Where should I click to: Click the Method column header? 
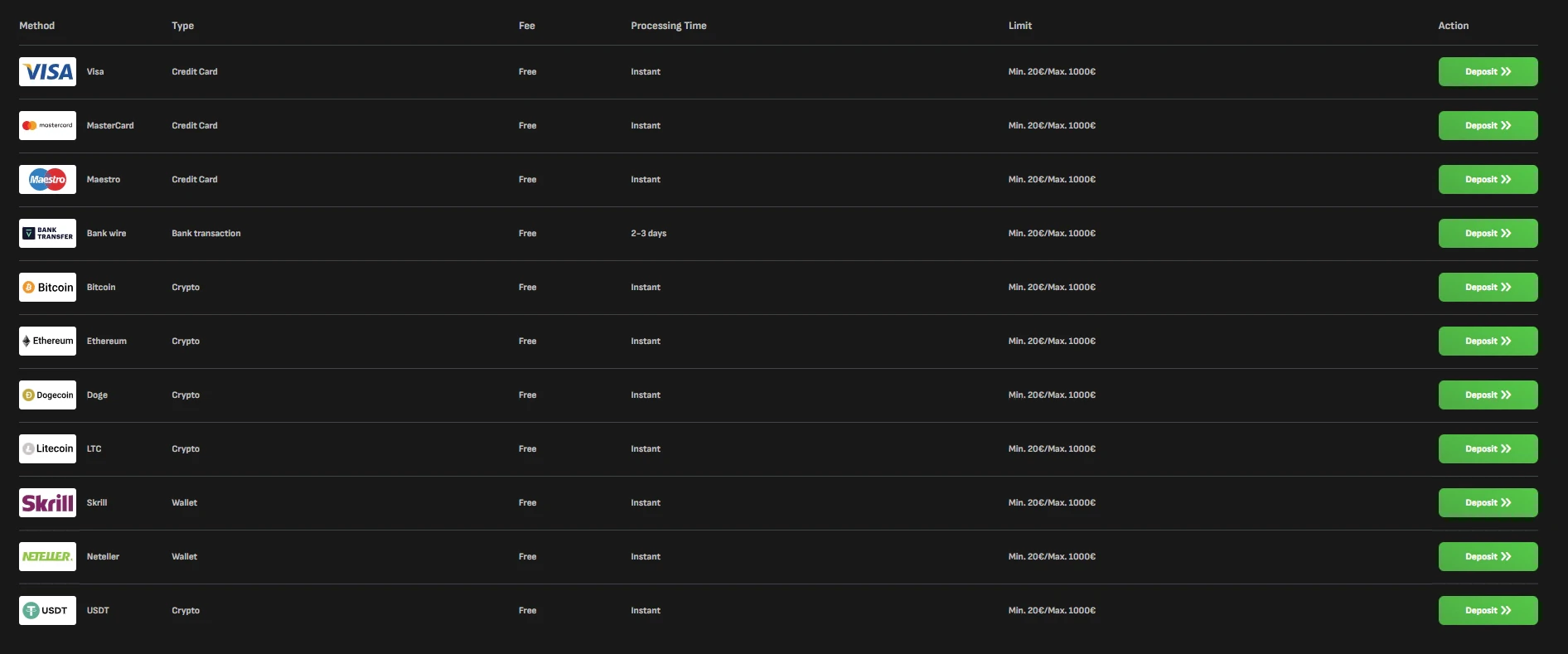click(37, 26)
